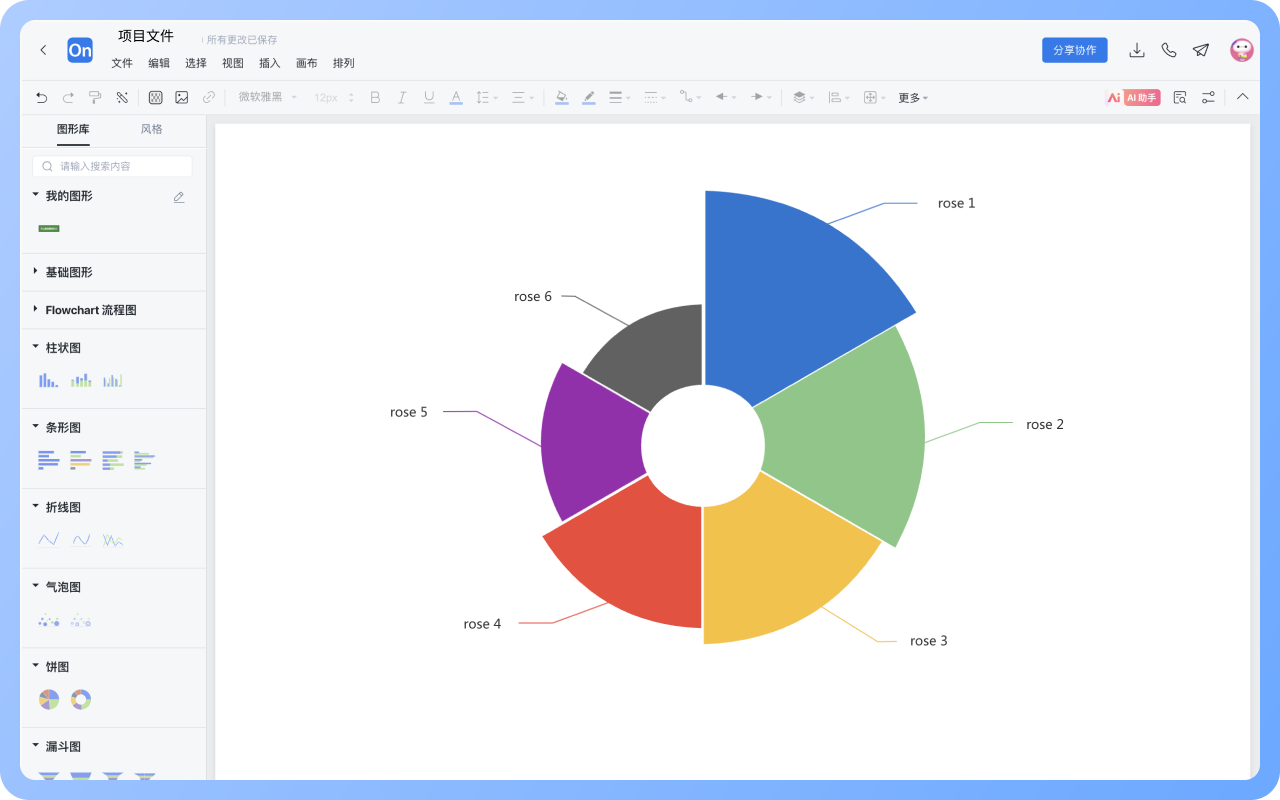Toggle bold text formatting
Image resolution: width=1280 pixels, height=800 pixels.
[375, 98]
